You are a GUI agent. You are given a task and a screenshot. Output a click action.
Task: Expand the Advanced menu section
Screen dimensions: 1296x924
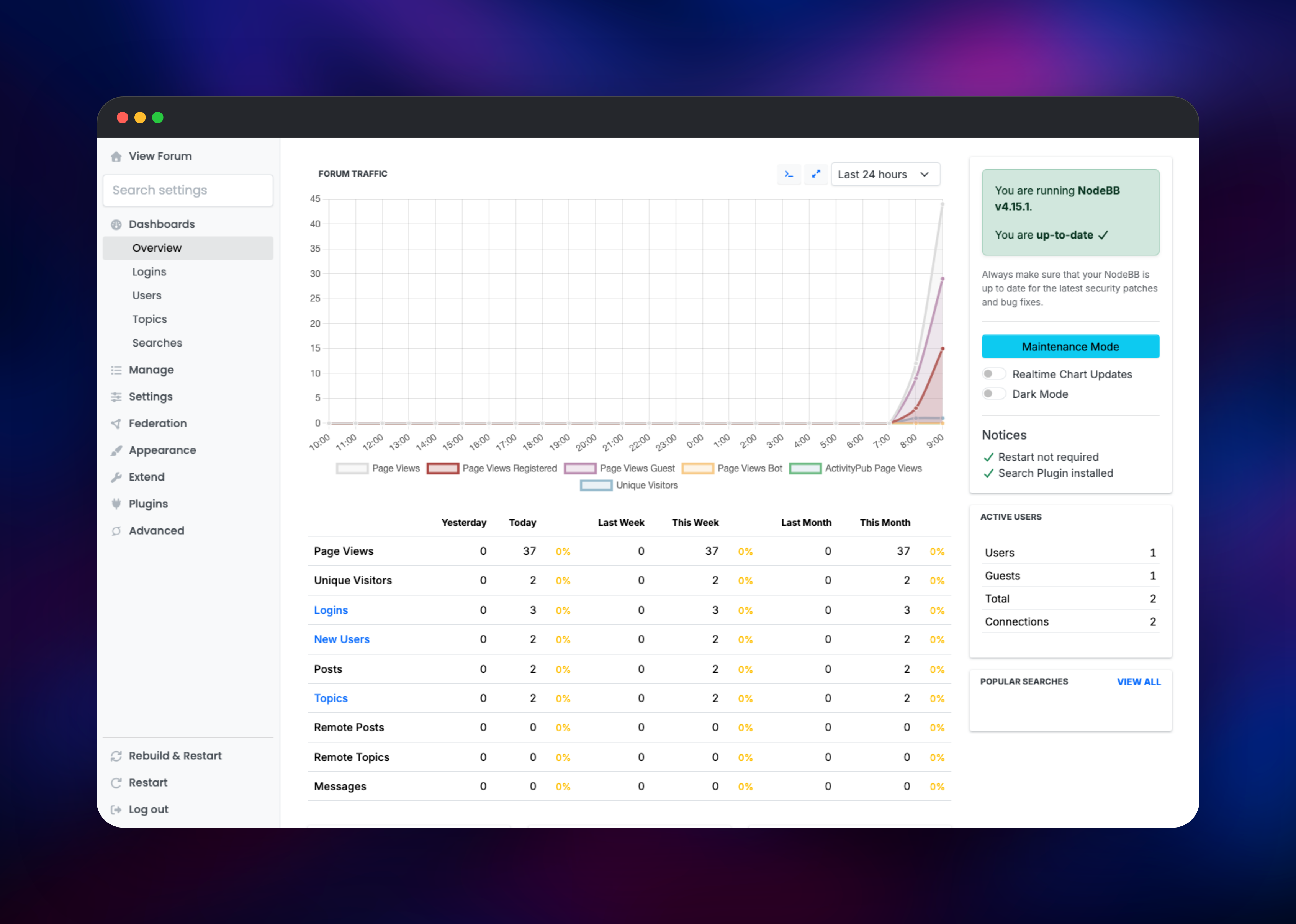(x=188, y=531)
